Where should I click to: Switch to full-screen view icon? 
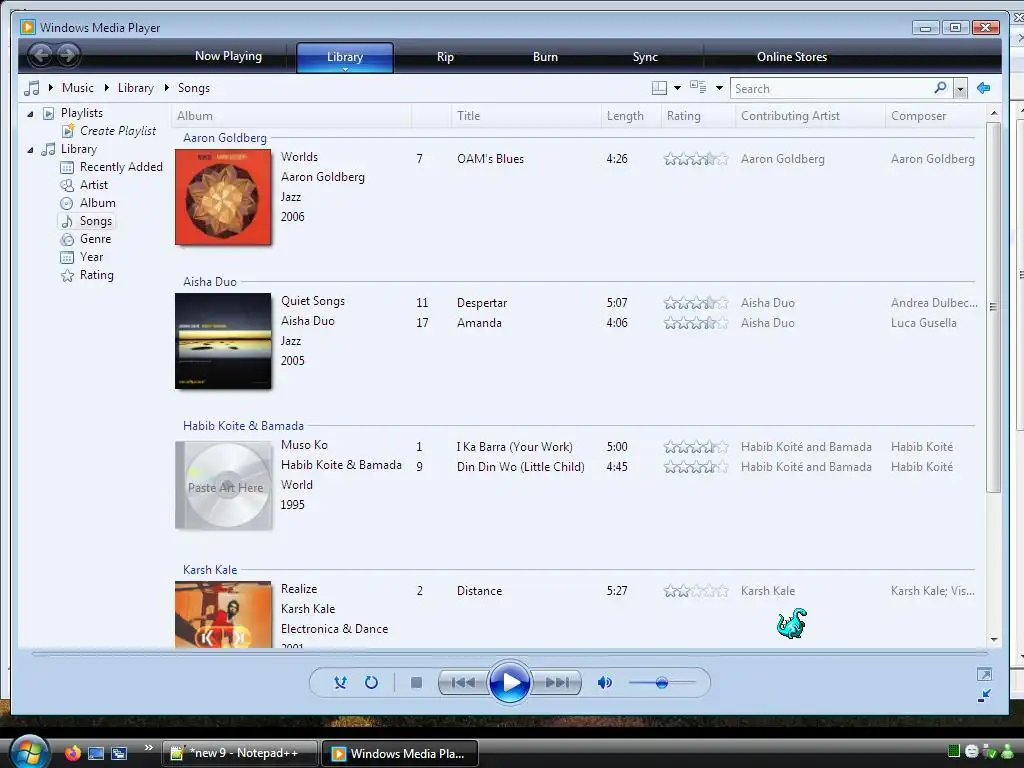click(x=984, y=674)
